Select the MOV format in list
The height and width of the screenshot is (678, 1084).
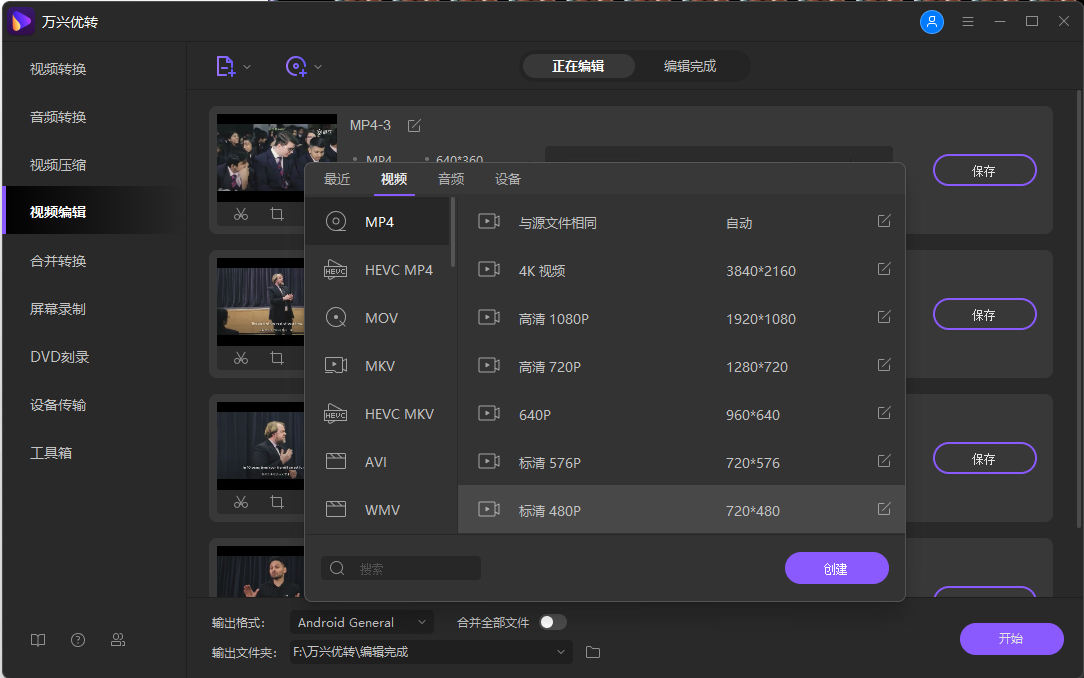pos(381,318)
